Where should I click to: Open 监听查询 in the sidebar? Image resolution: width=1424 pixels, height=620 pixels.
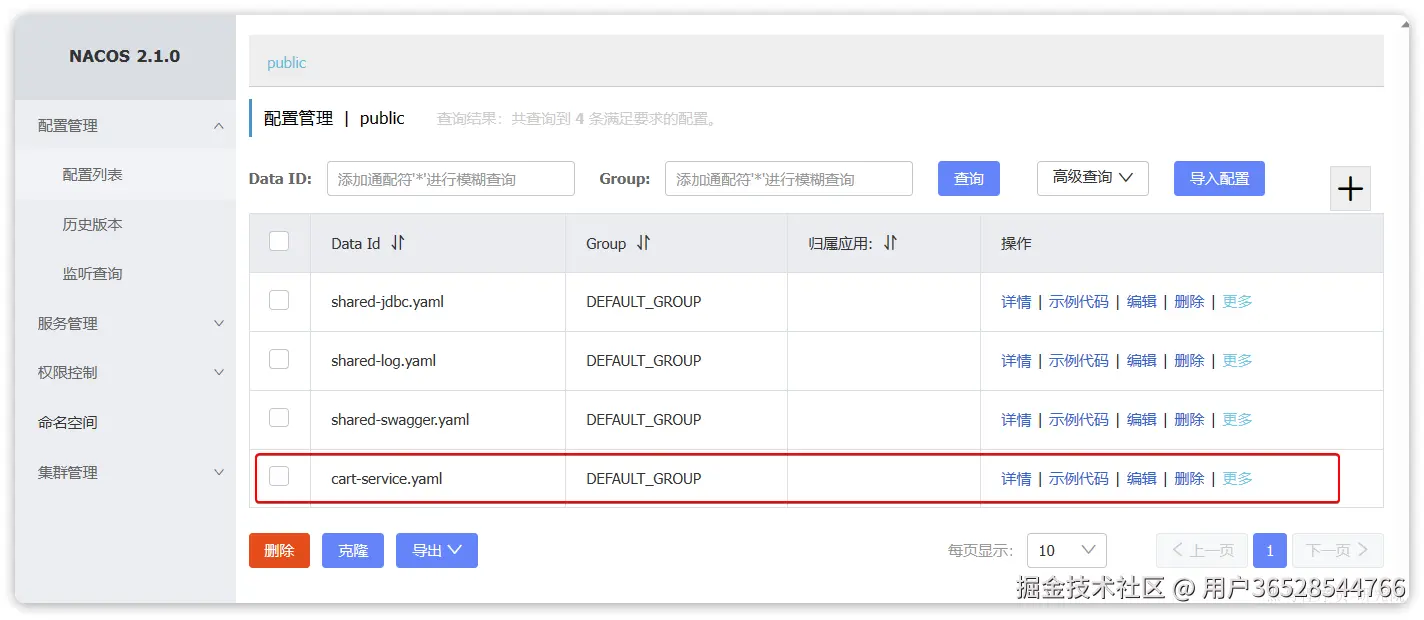coord(92,274)
